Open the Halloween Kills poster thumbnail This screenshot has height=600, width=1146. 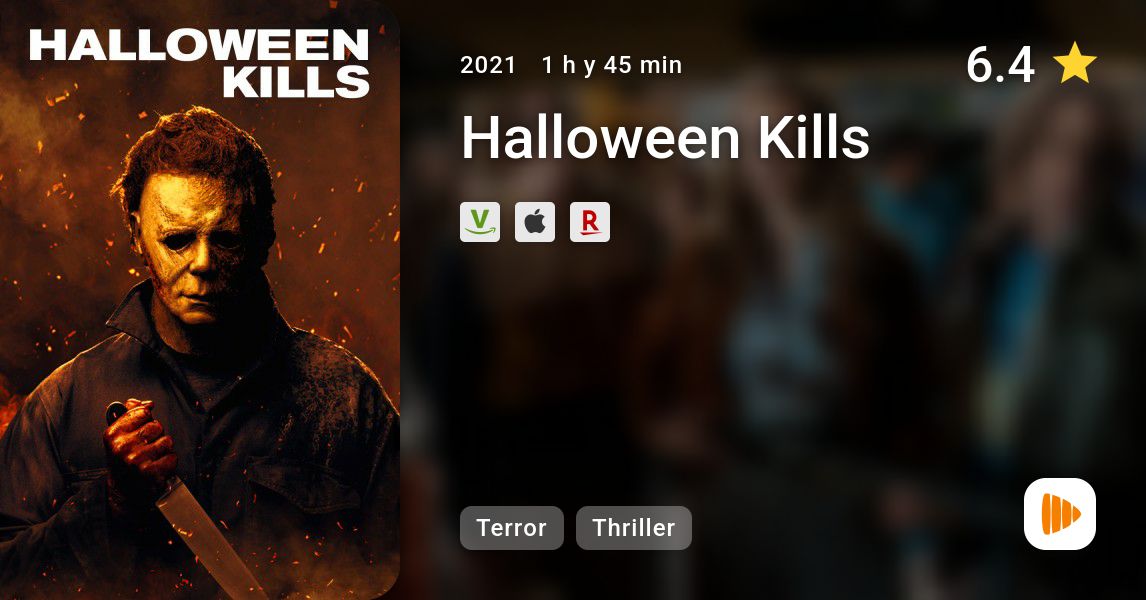click(200, 300)
